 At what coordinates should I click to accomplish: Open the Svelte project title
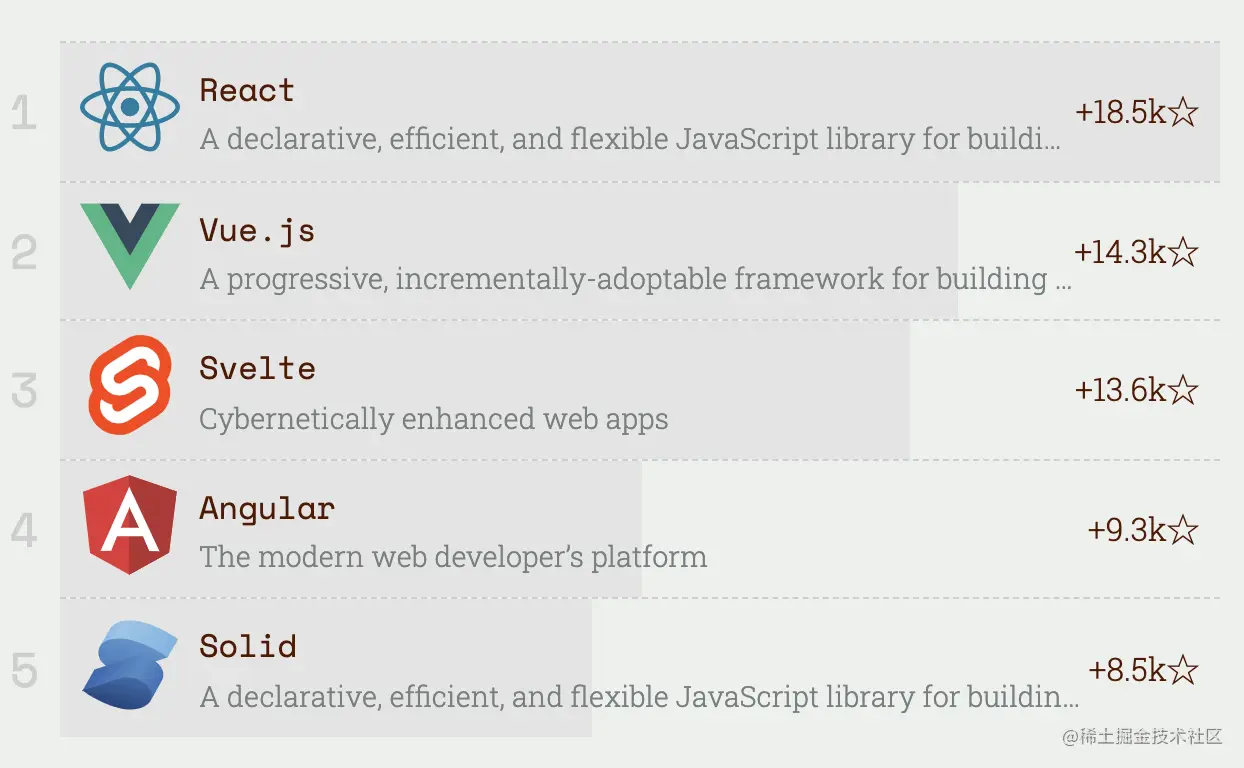tap(257, 368)
